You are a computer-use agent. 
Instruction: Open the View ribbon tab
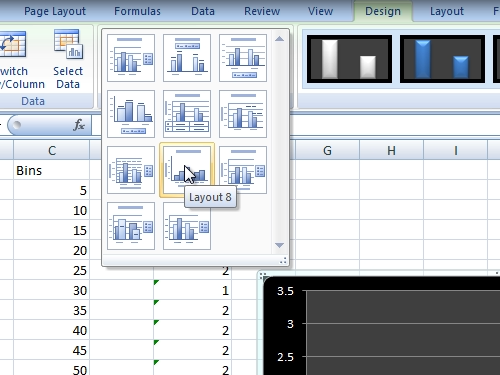(320, 11)
